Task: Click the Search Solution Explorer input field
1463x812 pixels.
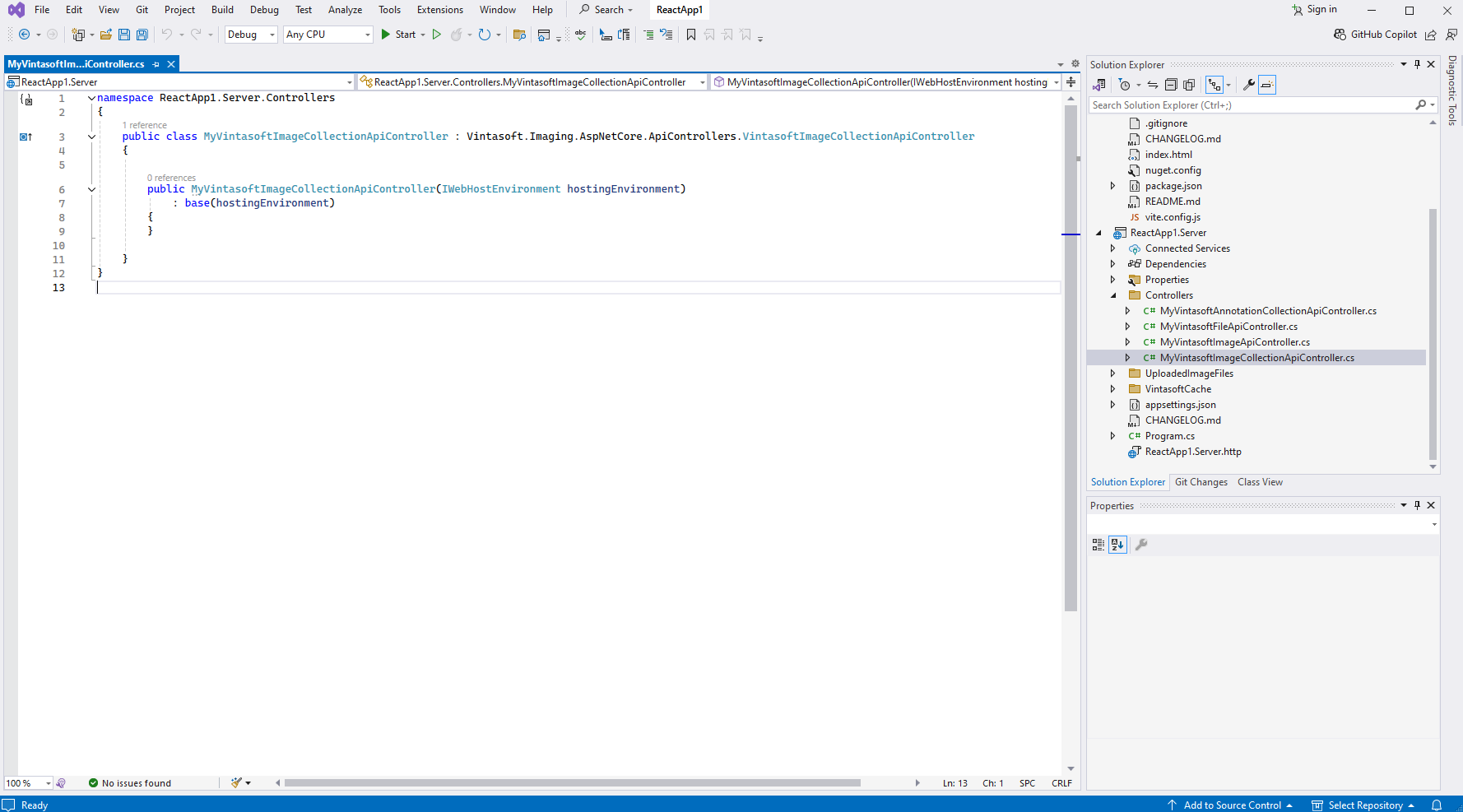Action: [1251, 105]
